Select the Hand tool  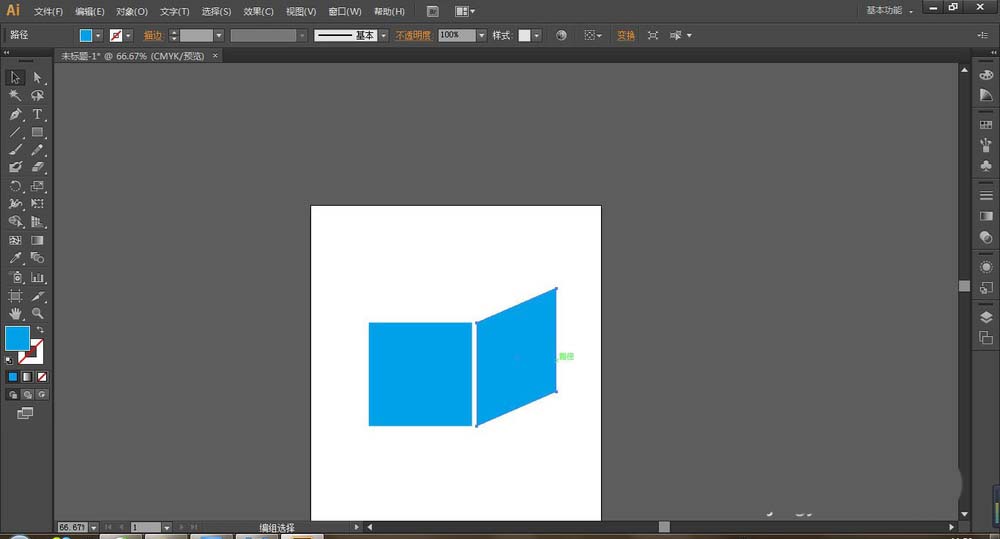15,314
